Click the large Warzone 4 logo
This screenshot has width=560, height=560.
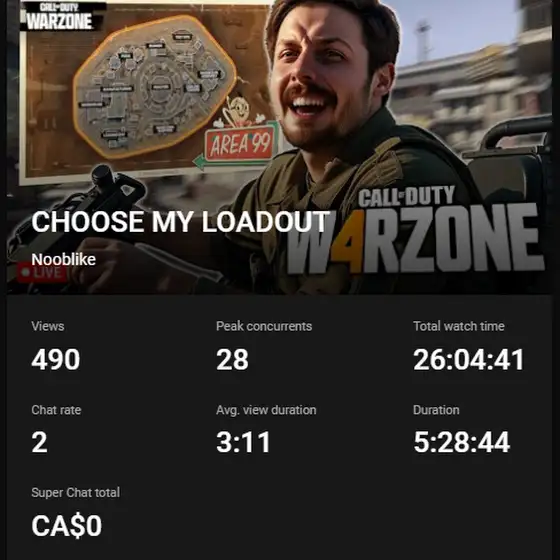pos(416,230)
